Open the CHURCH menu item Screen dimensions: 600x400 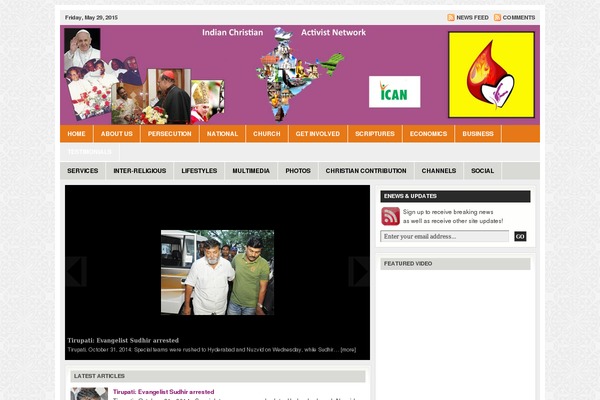pyautogui.click(x=267, y=134)
